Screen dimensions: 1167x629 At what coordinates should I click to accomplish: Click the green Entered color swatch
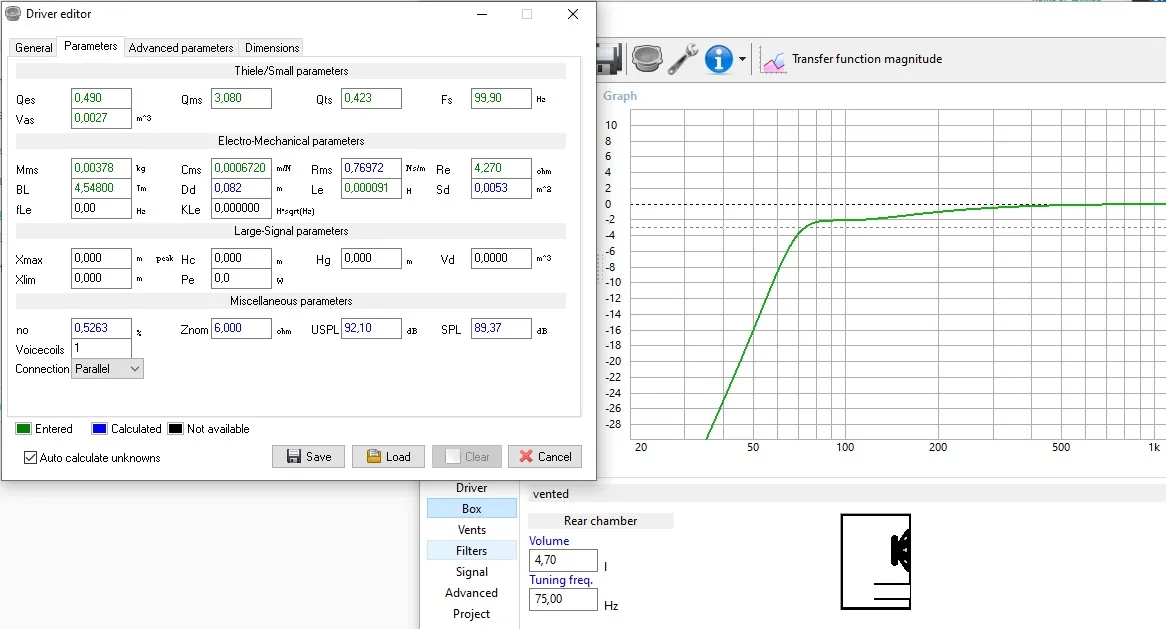23,429
